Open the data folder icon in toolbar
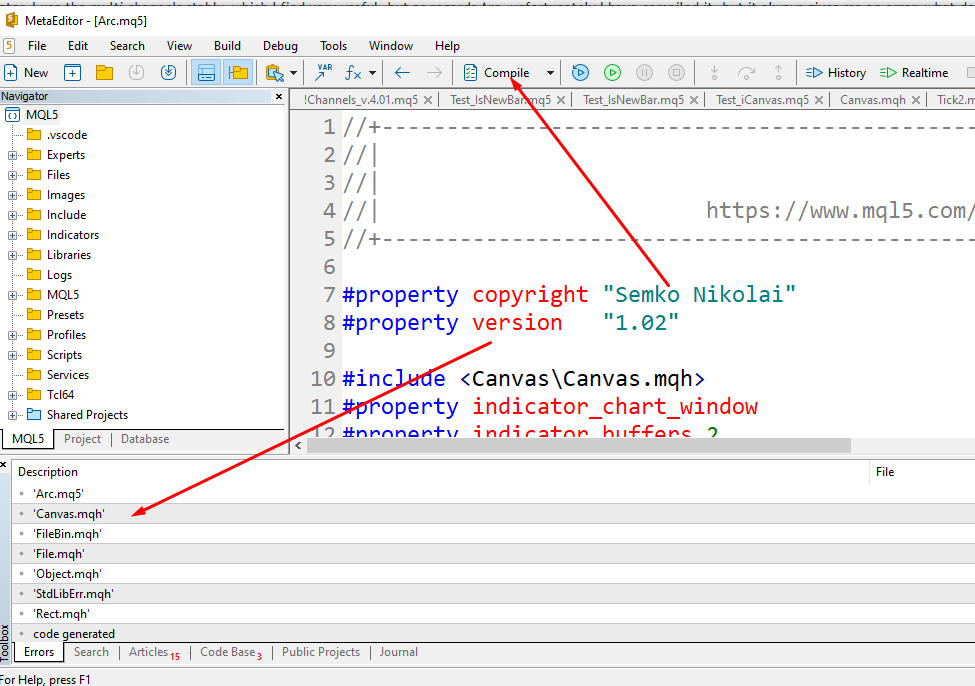Image resolution: width=975 pixels, height=686 pixels. pyautogui.click(x=103, y=72)
